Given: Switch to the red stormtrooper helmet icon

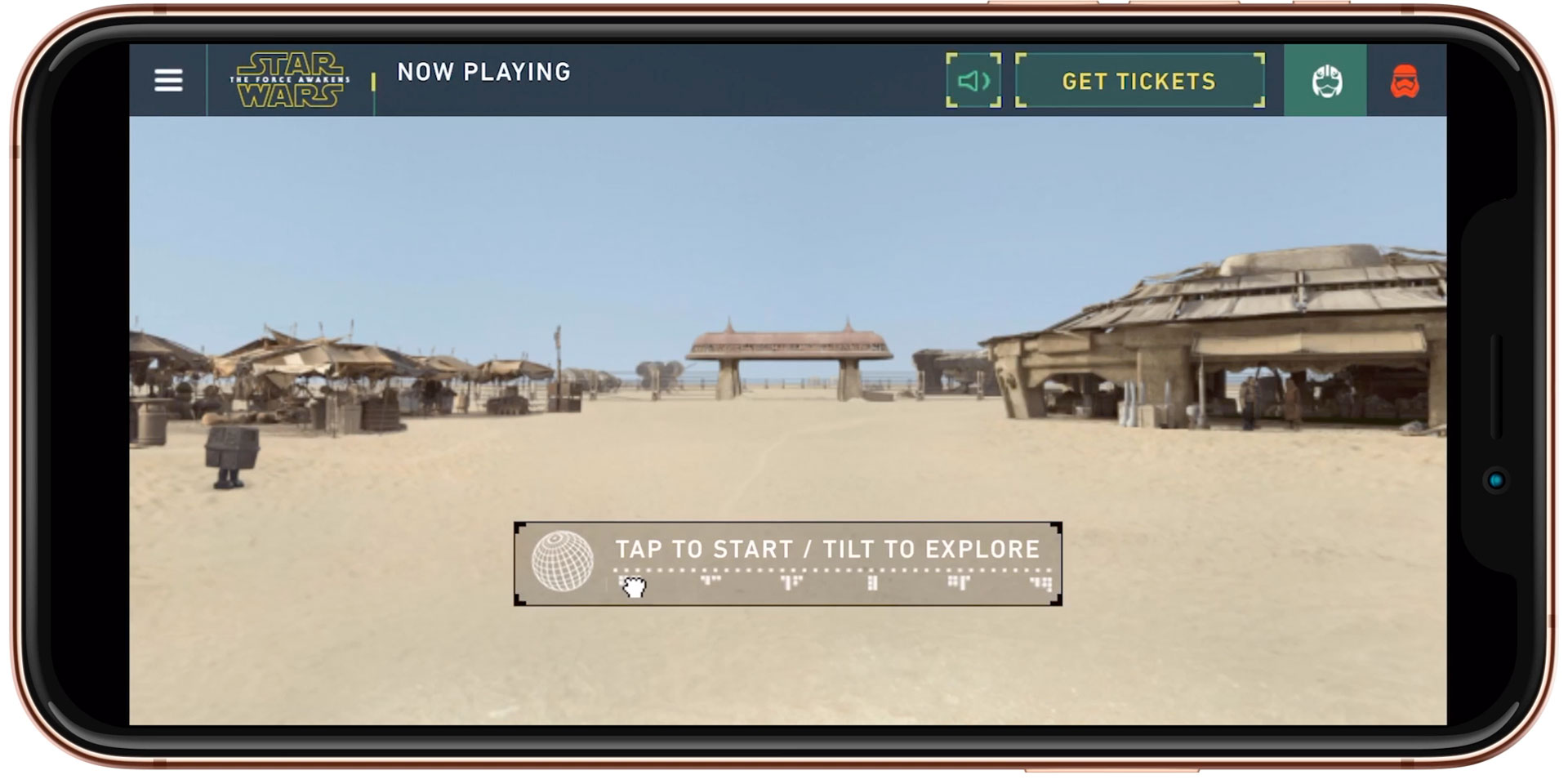Looking at the screenshot, I should point(1405,82).
